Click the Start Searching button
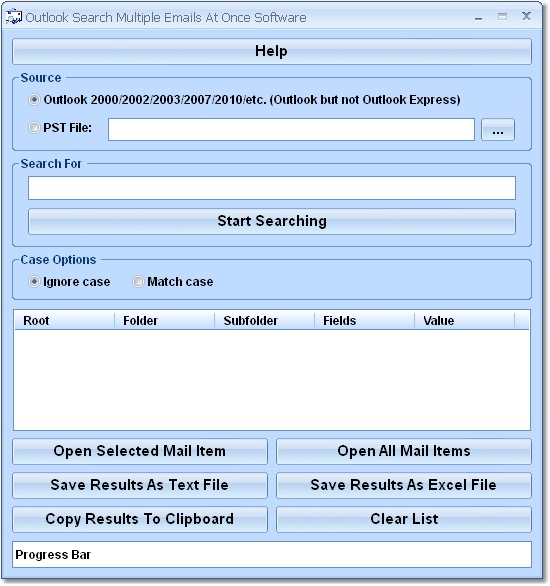 [272, 221]
